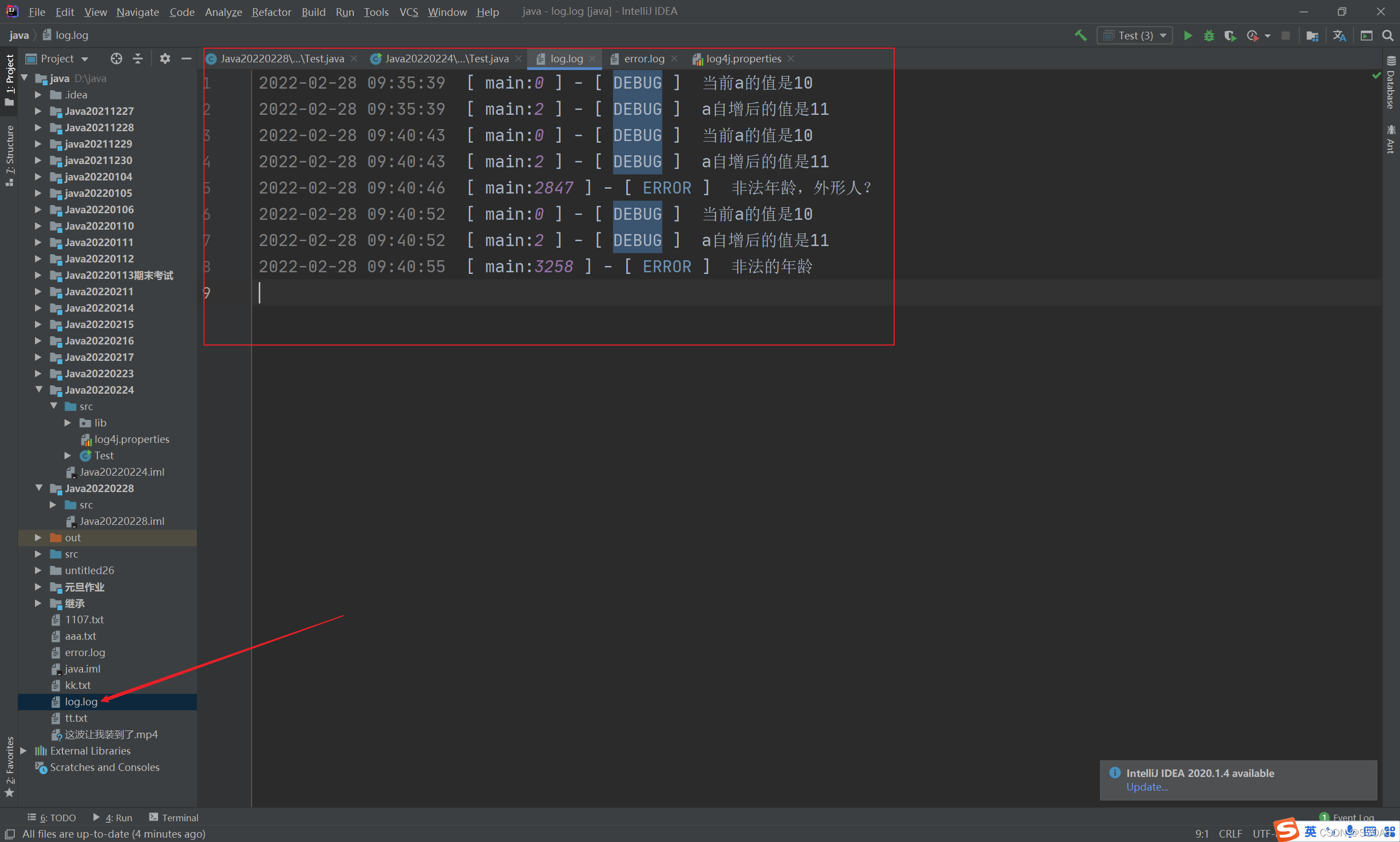This screenshot has height=842, width=1400.
Task: Select 这波让我装到了.mp4 file
Action: 111,734
